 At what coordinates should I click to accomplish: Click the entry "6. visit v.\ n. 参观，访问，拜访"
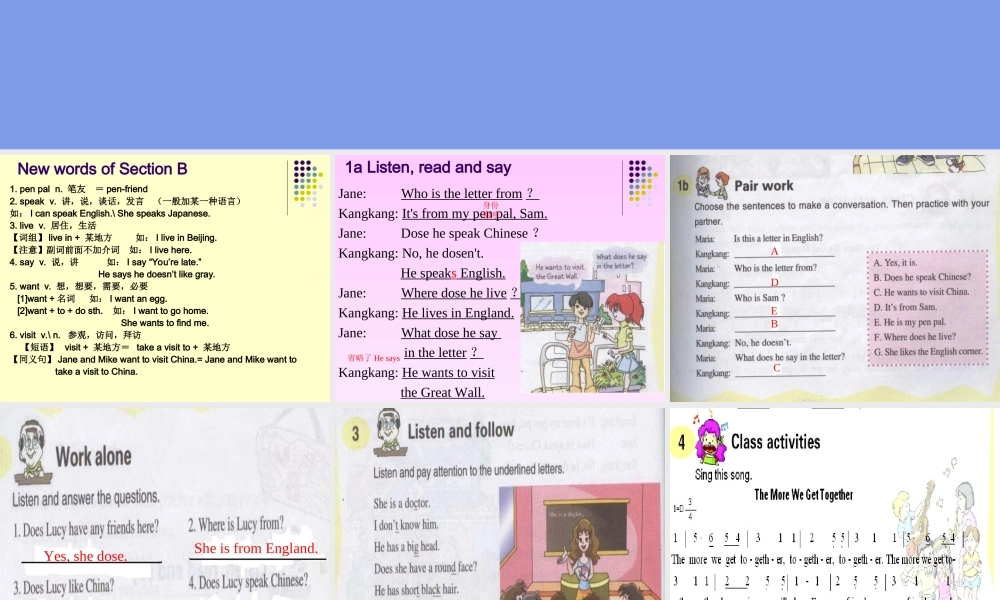point(75,335)
